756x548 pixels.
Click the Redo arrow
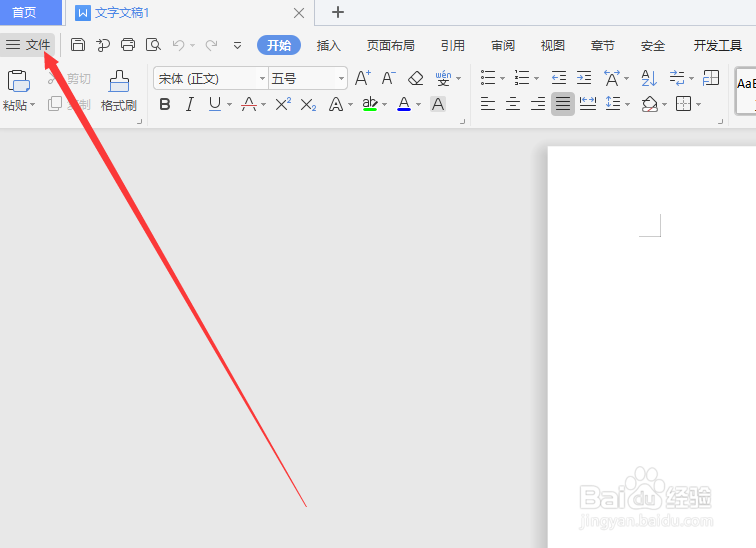click(x=211, y=45)
